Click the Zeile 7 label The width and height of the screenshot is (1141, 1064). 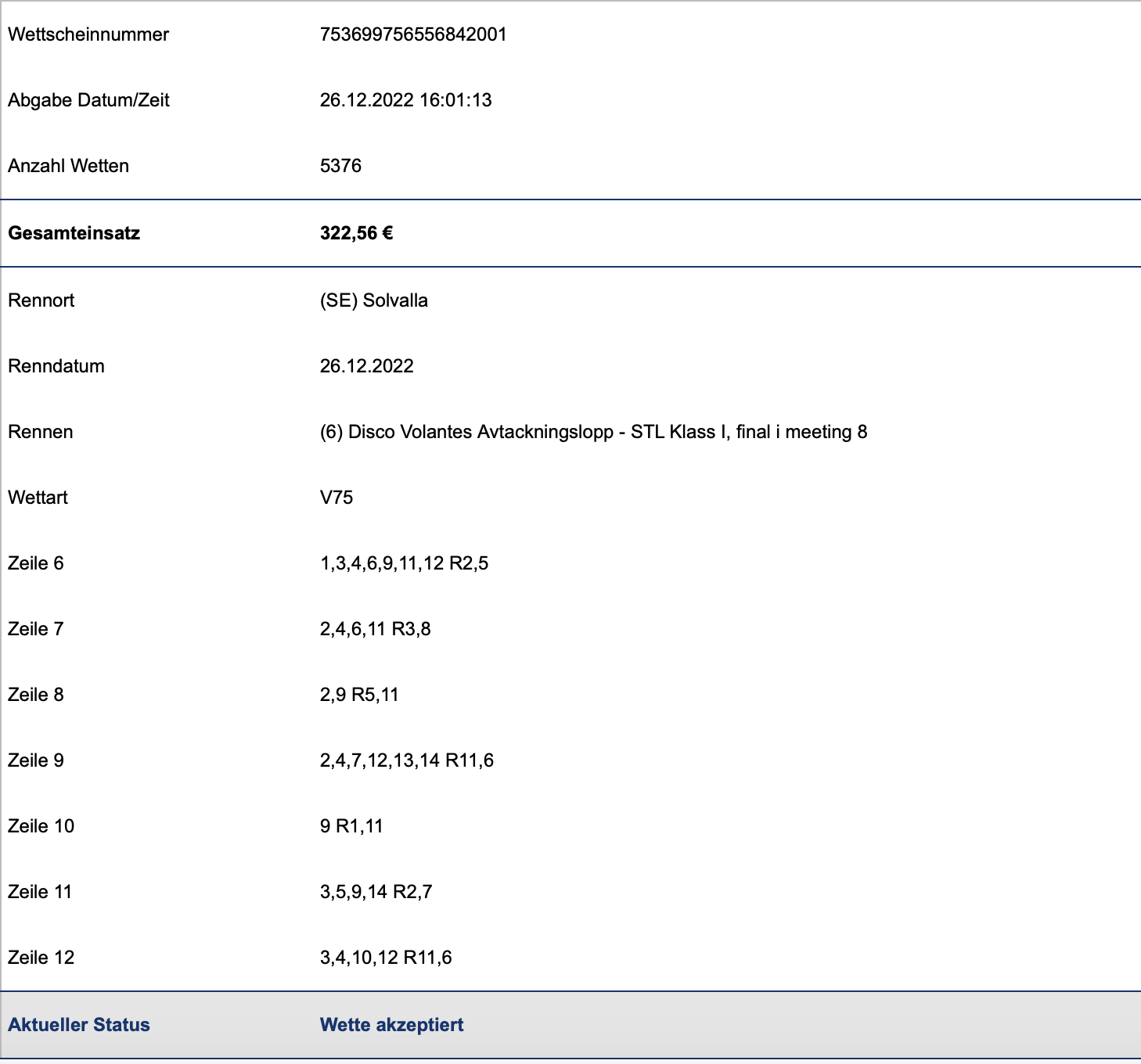tap(35, 629)
